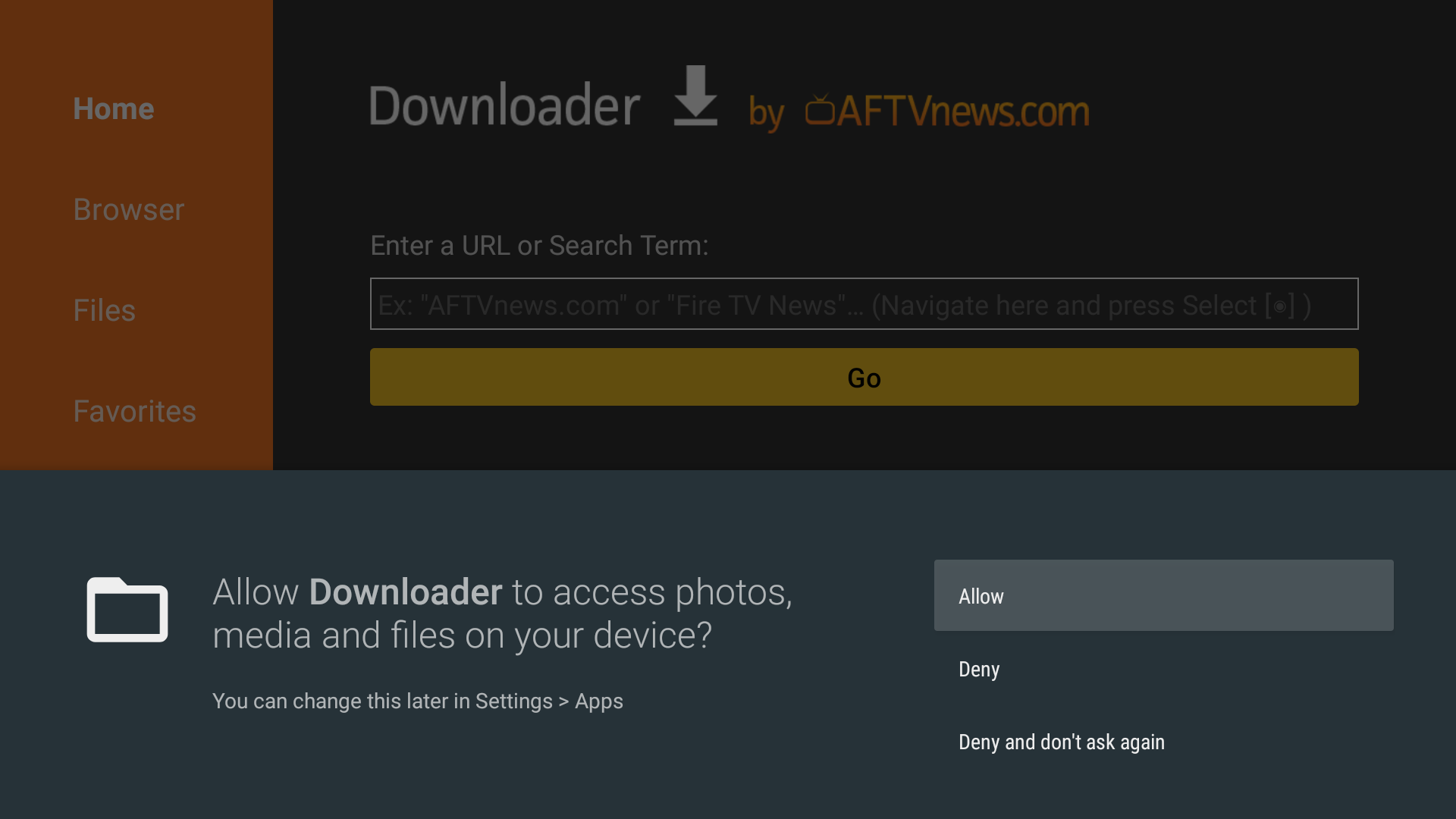Click the AFTVnews.com branding text

coord(963,111)
